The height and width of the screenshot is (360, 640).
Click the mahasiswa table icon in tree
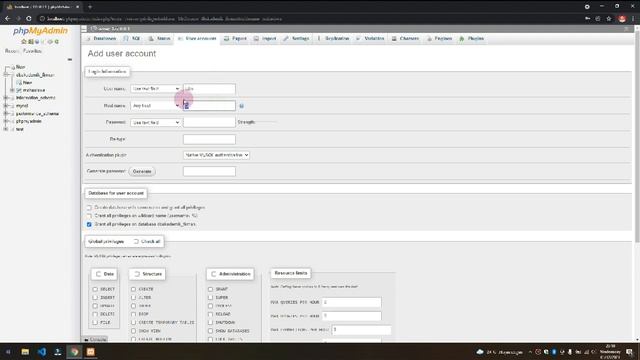pyautogui.click(x=19, y=90)
